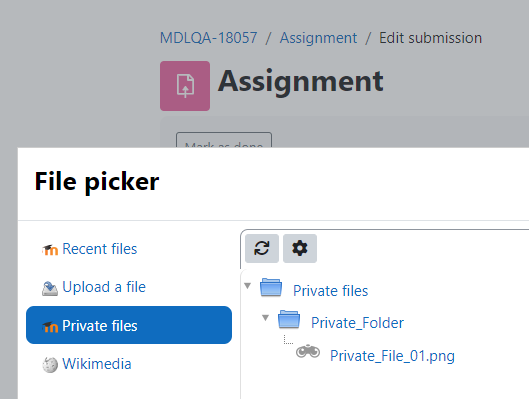Click the Recent files Moodle icon
This screenshot has height=399, width=529.
point(50,250)
